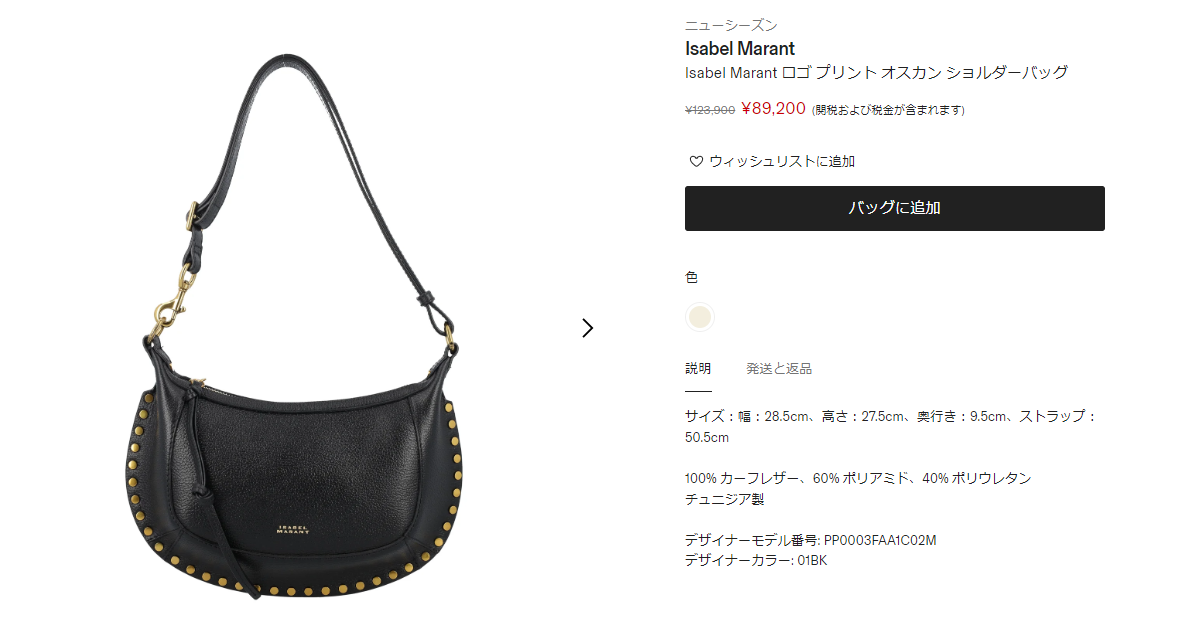Select the ロゴ プリント オスカン product title
The image size is (1200, 636).
[x=877, y=72]
